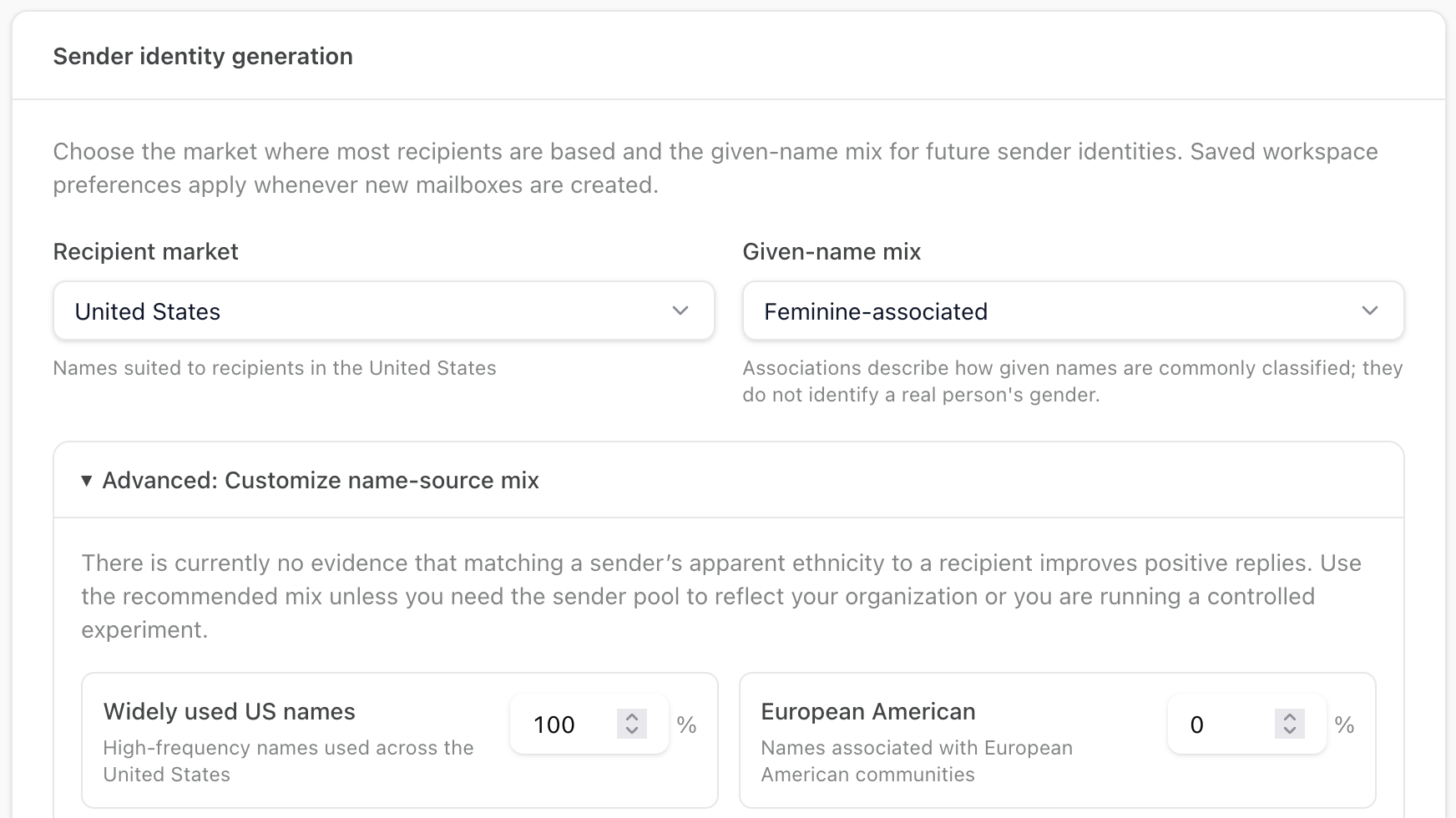This screenshot has height=818, width=1456.
Task: Click 'High-frequency names used across the United States'
Action: 289,760
